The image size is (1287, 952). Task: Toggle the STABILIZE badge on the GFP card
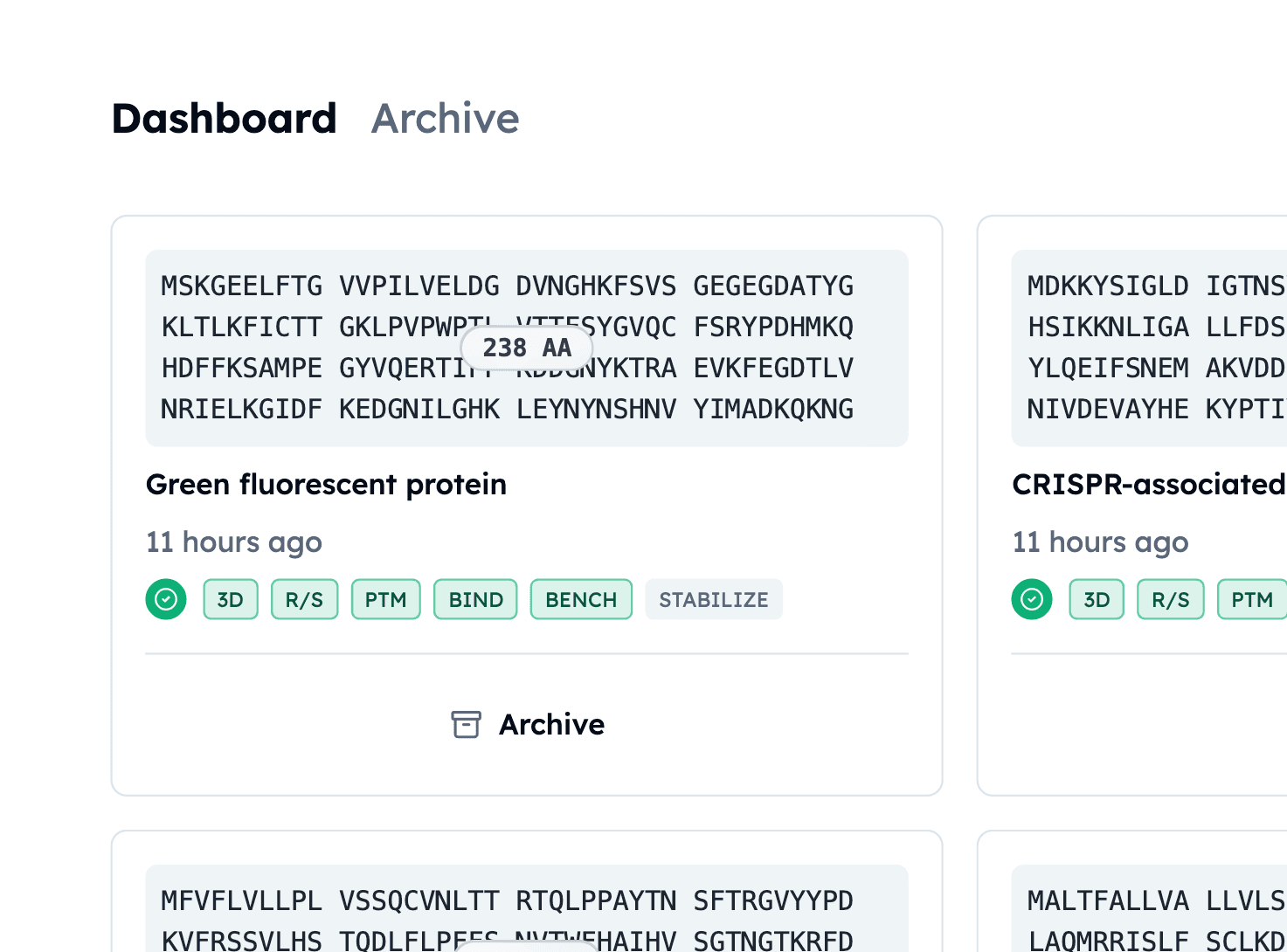point(714,599)
